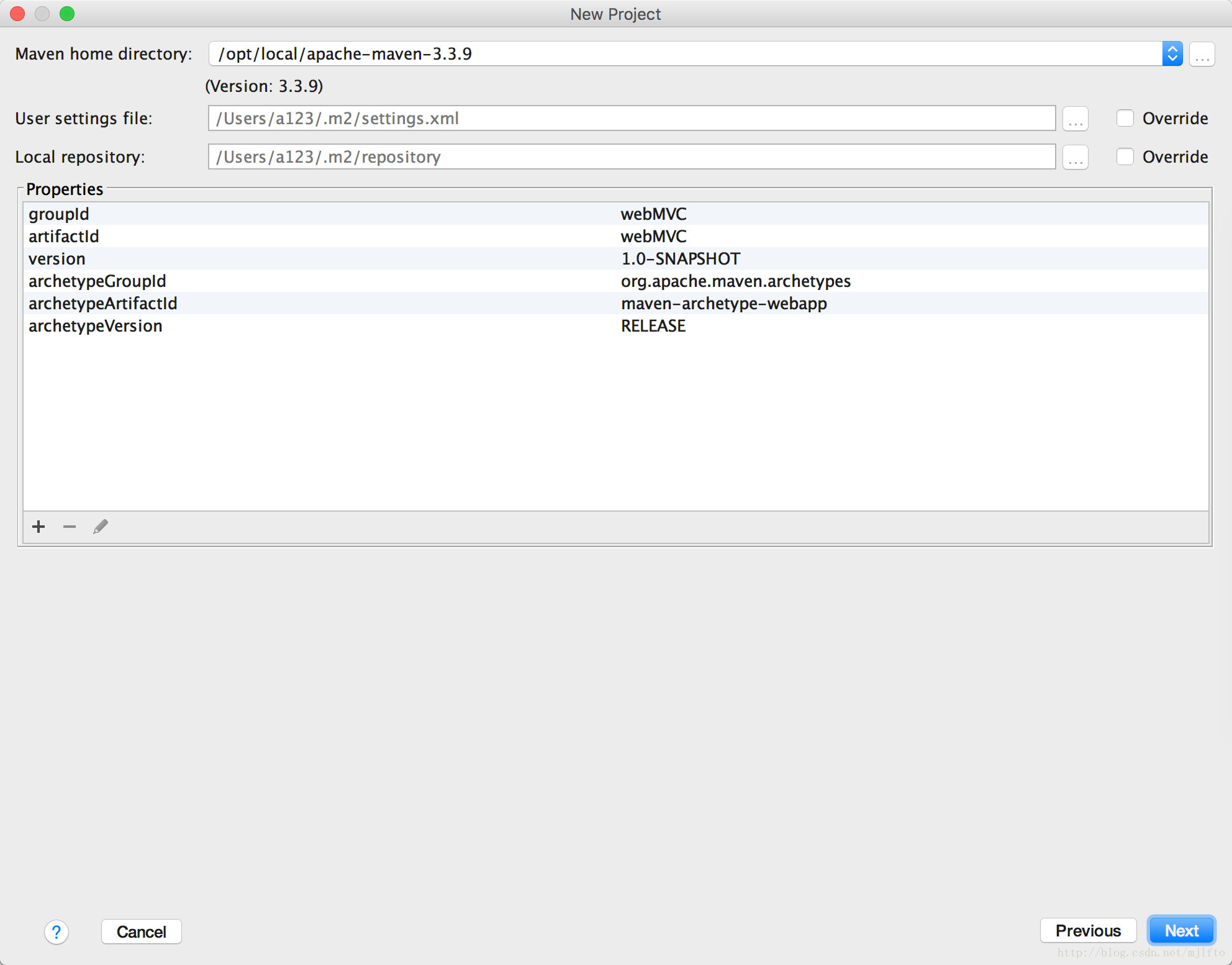The width and height of the screenshot is (1232, 965).
Task: Go back with the Previous button
Action: 1089,931
